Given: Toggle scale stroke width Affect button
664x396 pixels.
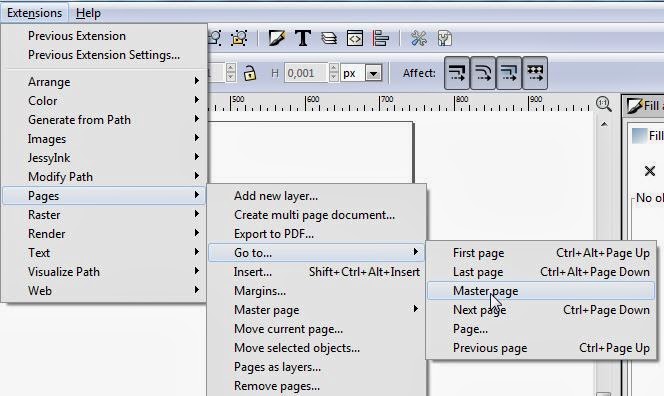Looking at the screenshot, I should pos(457,73).
